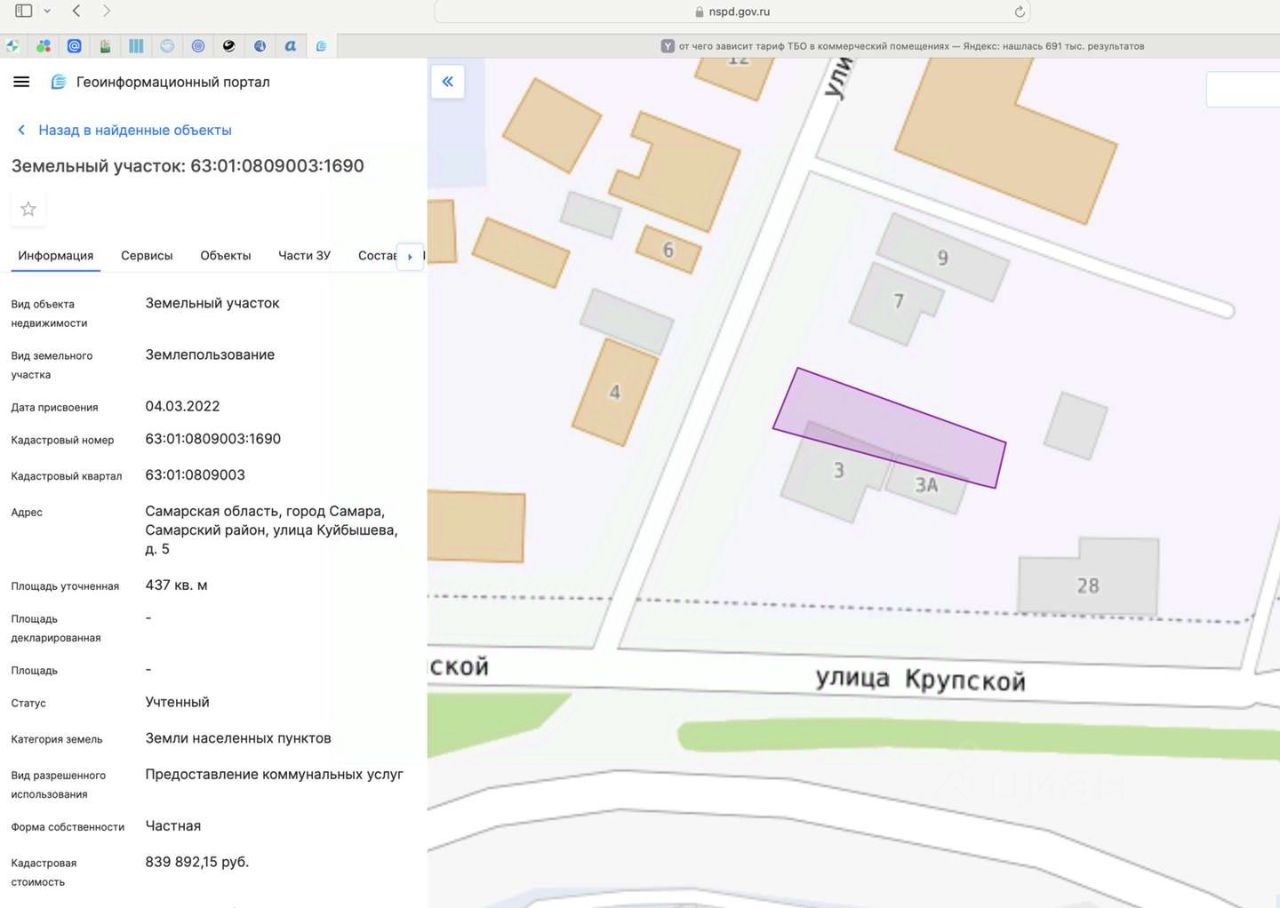Click building number 28 on the map
The width and height of the screenshot is (1280, 908).
pyautogui.click(x=1088, y=586)
